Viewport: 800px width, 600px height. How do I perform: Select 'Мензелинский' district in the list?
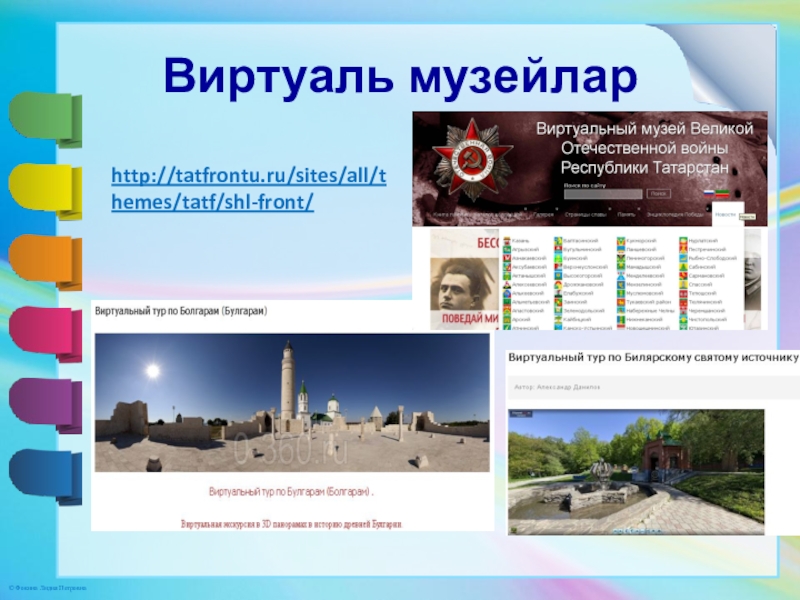point(644,285)
